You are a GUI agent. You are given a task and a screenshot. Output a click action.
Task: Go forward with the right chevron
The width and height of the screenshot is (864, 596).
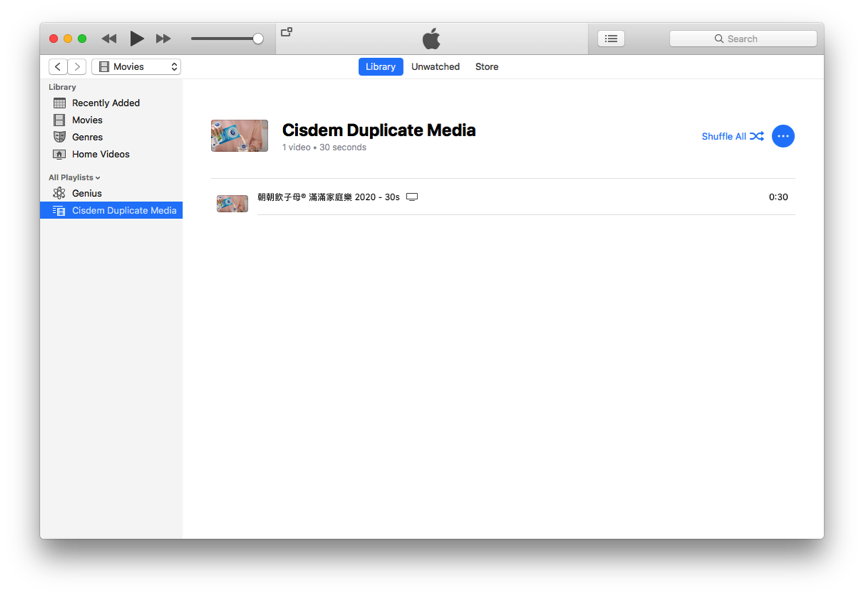[x=77, y=67]
